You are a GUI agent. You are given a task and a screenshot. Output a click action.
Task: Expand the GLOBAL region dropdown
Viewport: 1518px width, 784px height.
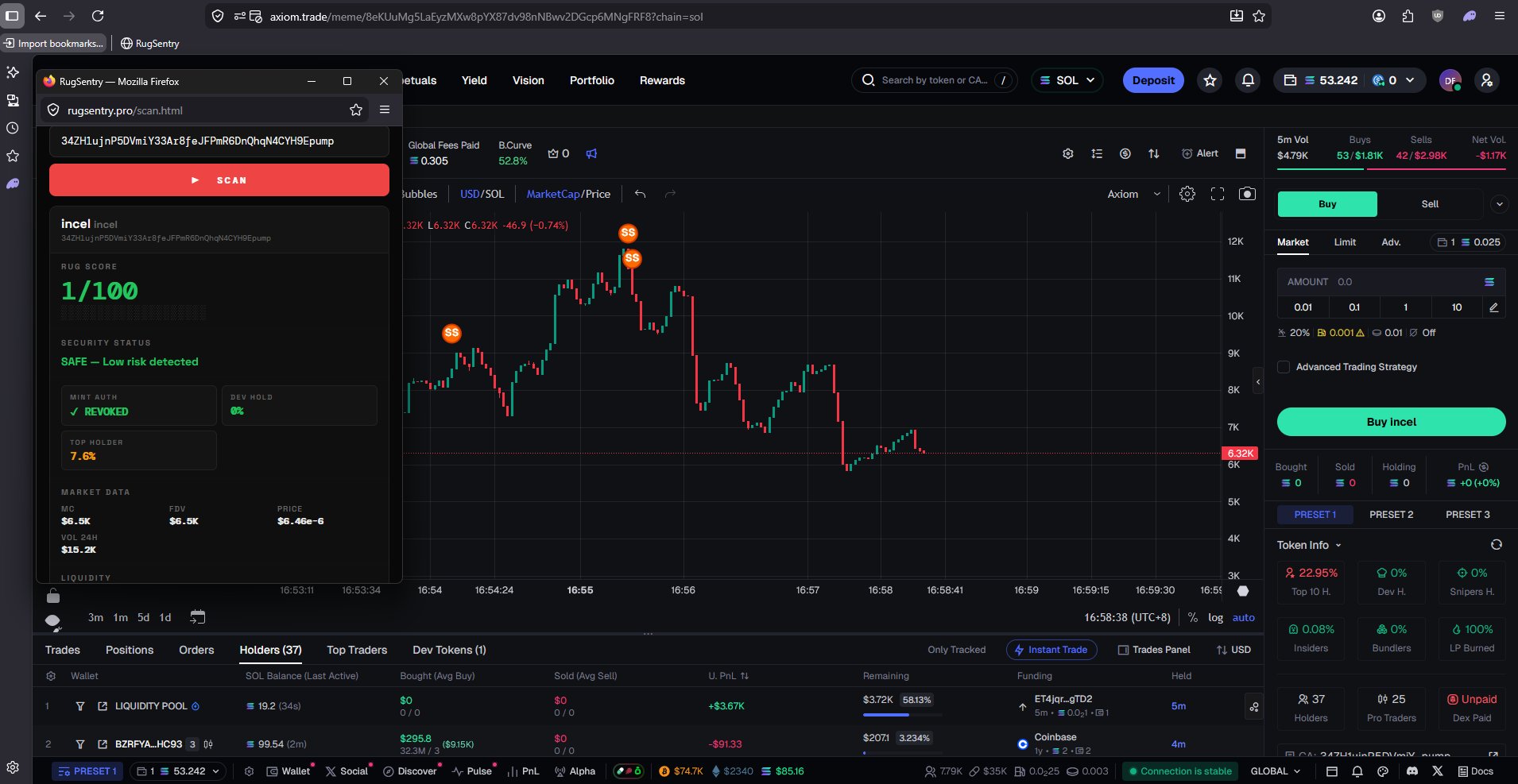1276,771
